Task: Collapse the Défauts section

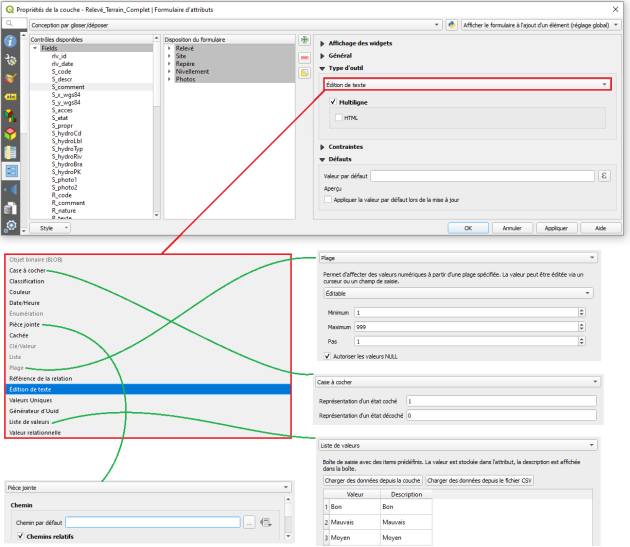Action: [322, 160]
